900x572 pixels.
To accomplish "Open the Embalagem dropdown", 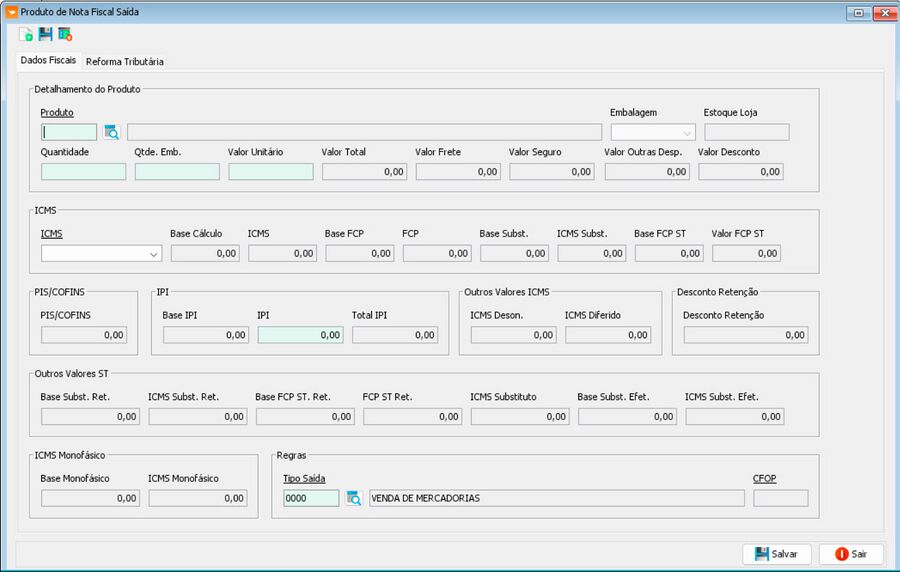I will click(x=653, y=133).
